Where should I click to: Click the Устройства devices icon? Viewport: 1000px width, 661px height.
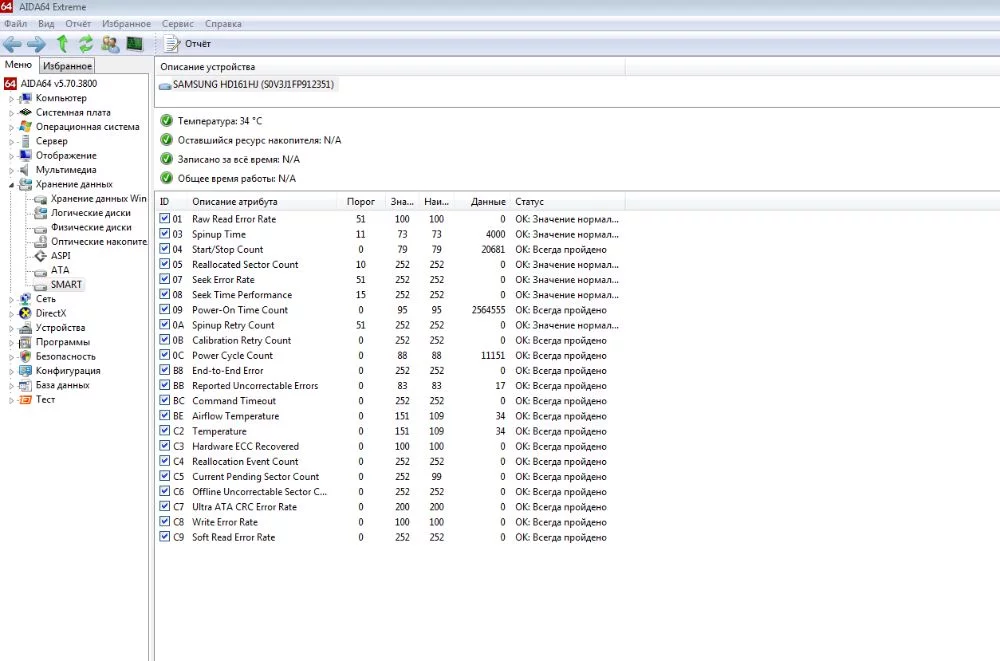(26, 328)
